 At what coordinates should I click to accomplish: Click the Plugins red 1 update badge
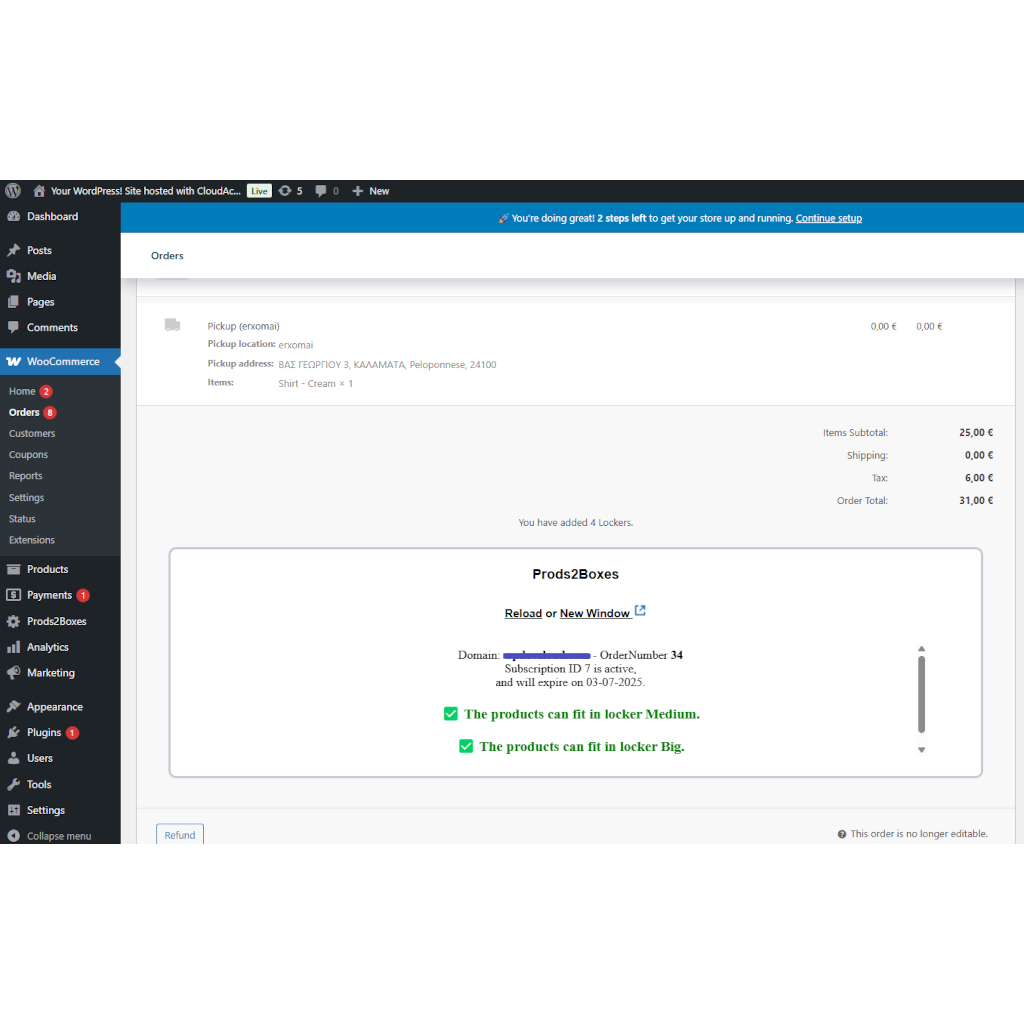click(72, 733)
